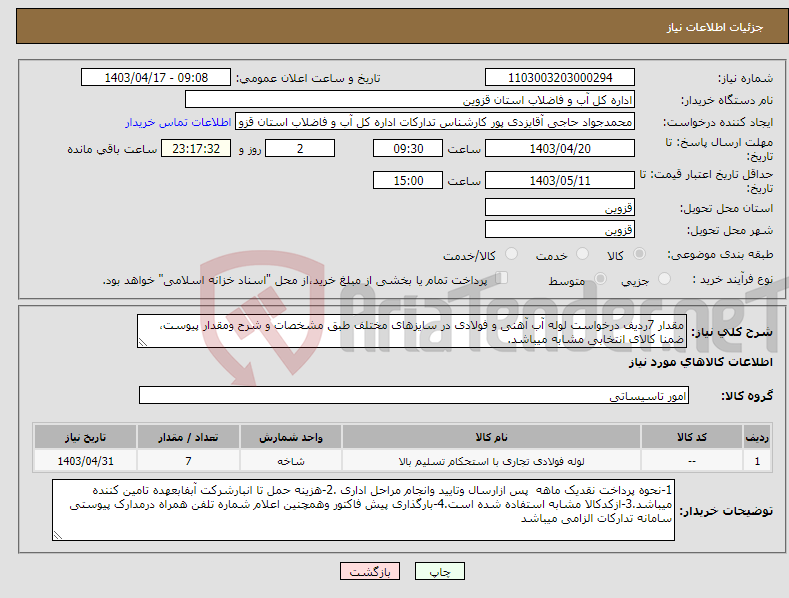Click the product name لوله فولادی تجاری cell
789x598 pixels.
point(491,461)
